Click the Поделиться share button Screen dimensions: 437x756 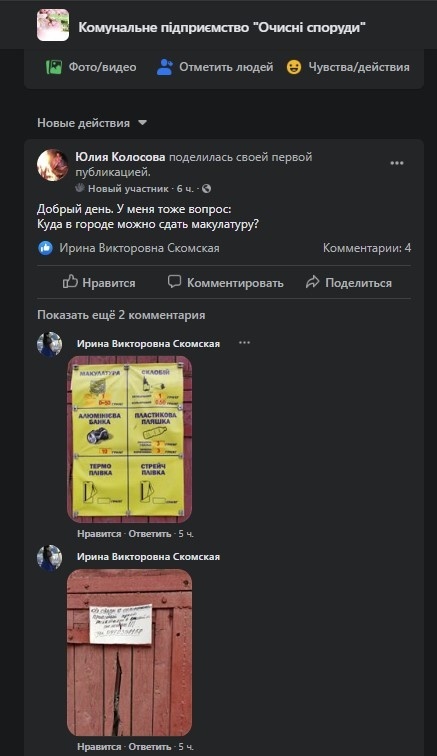click(x=349, y=283)
